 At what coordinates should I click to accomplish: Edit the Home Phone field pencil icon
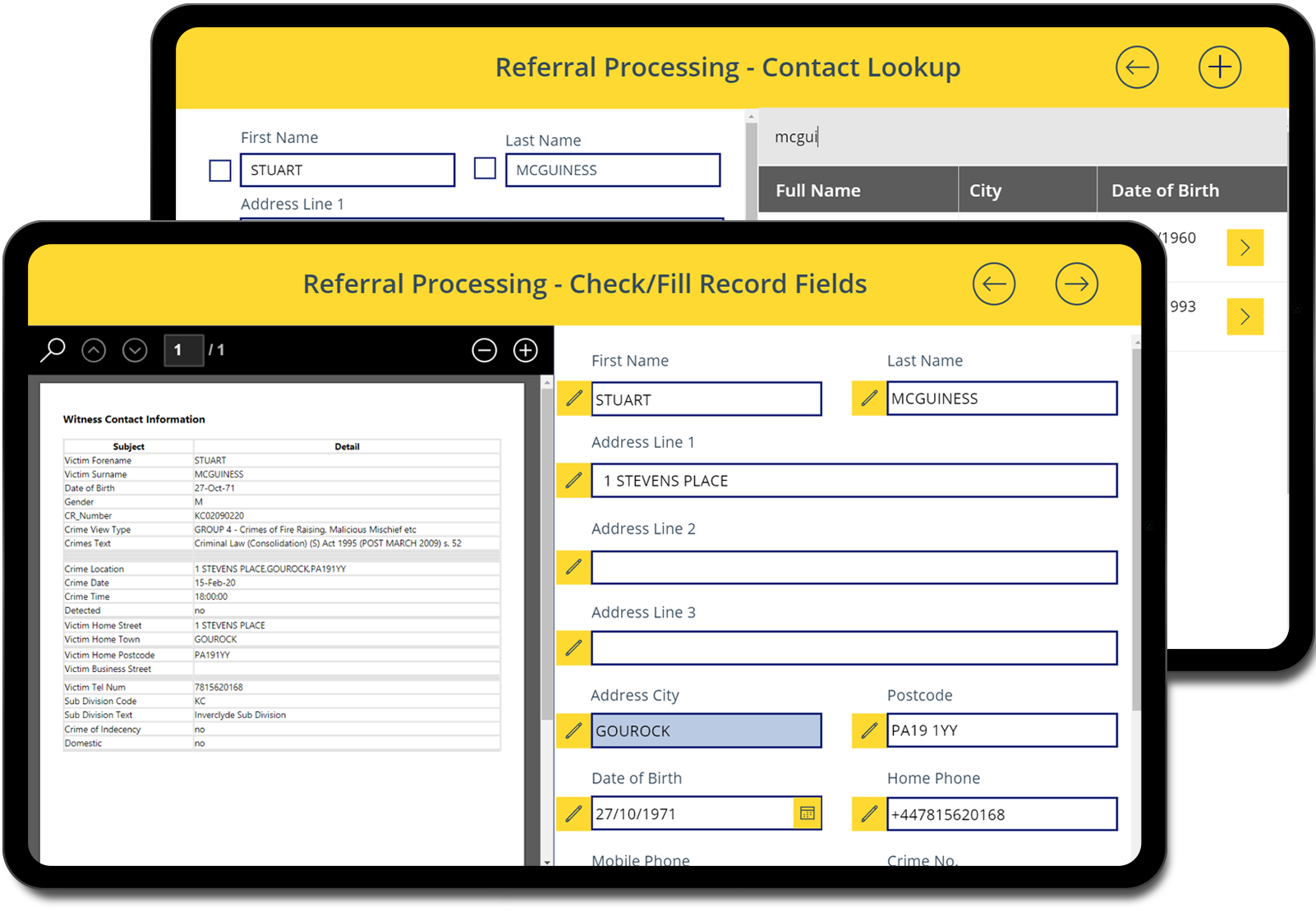tap(868, 814)
